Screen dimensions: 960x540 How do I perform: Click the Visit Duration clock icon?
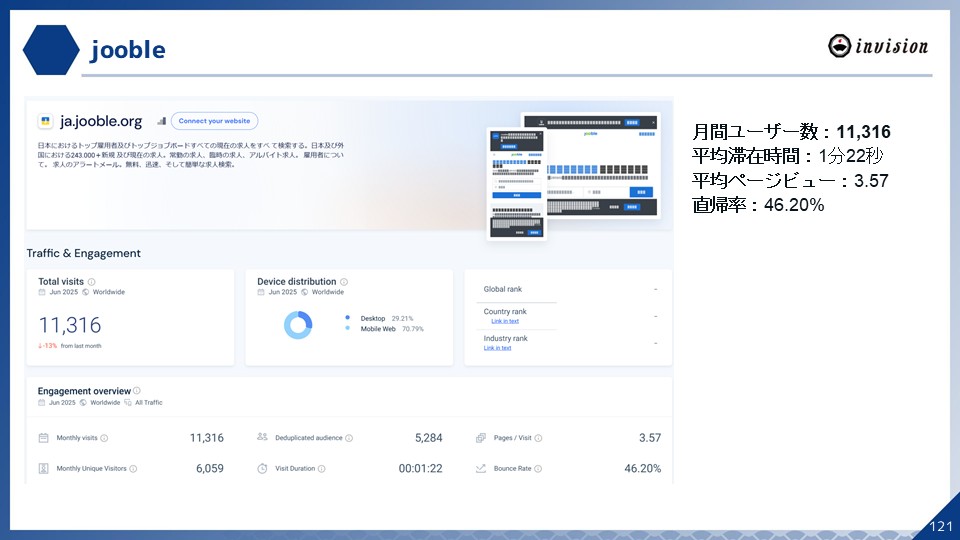(262, 468)
